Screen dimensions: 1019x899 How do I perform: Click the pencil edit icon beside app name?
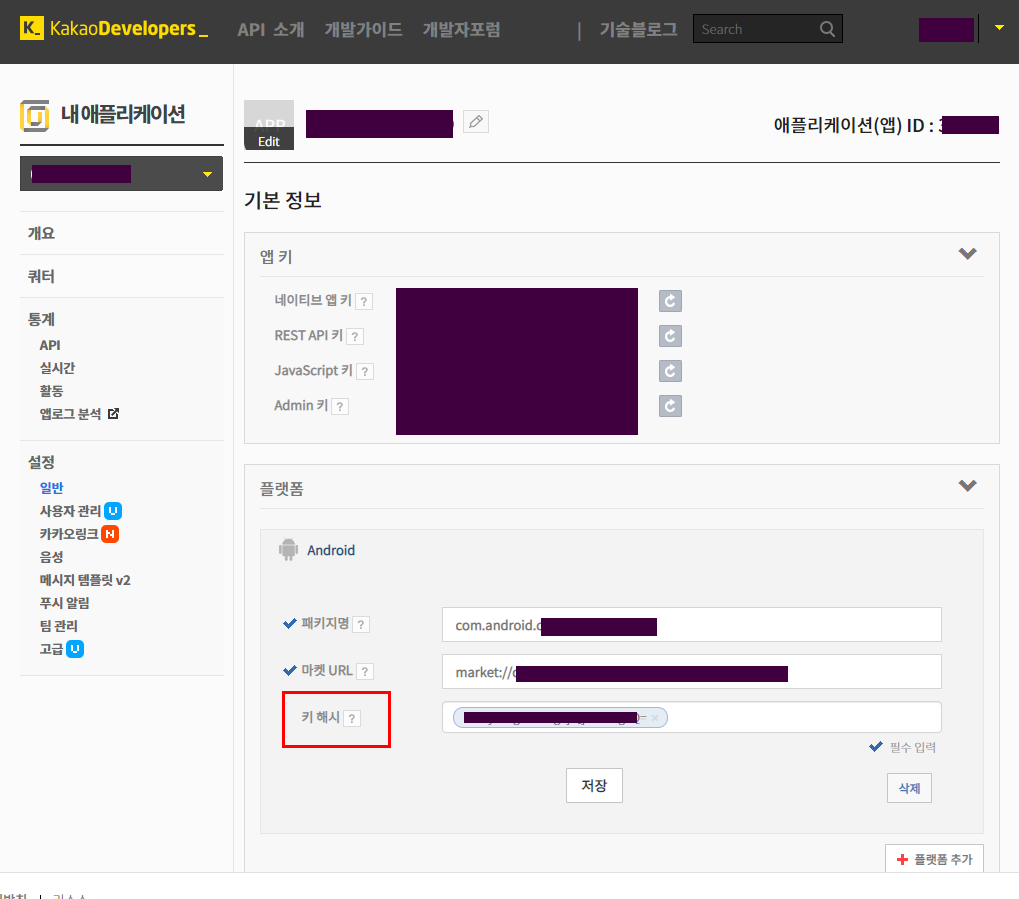point(476,122)
